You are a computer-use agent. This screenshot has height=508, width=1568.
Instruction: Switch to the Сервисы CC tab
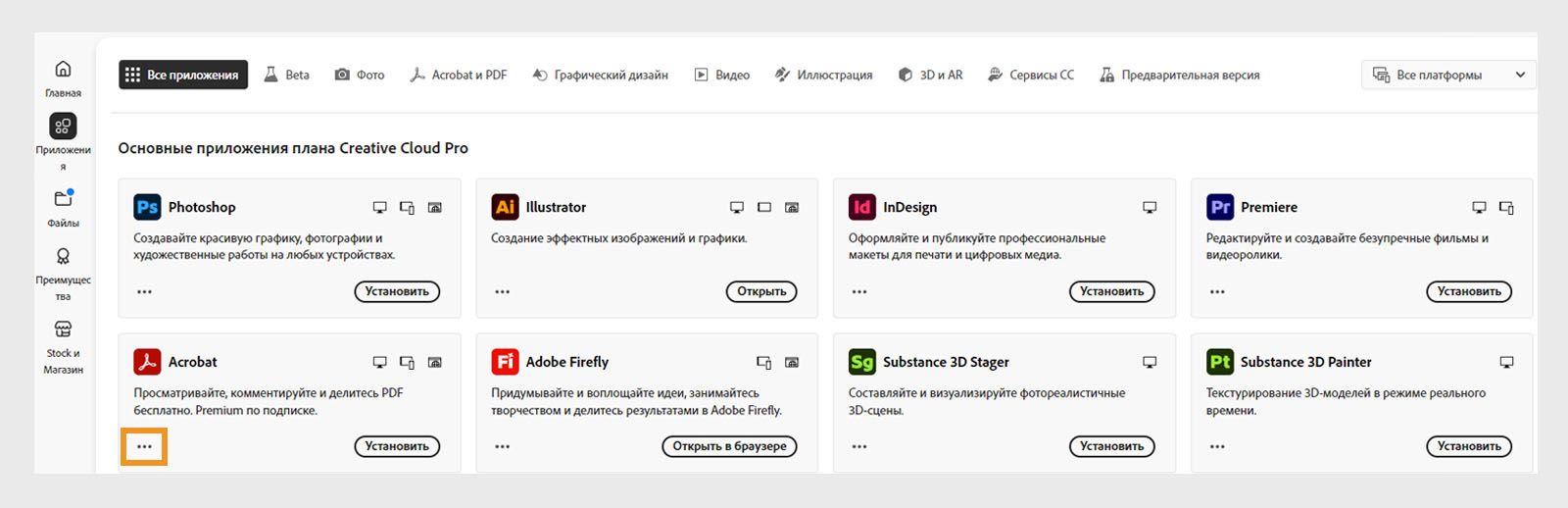pos(1030,75)
